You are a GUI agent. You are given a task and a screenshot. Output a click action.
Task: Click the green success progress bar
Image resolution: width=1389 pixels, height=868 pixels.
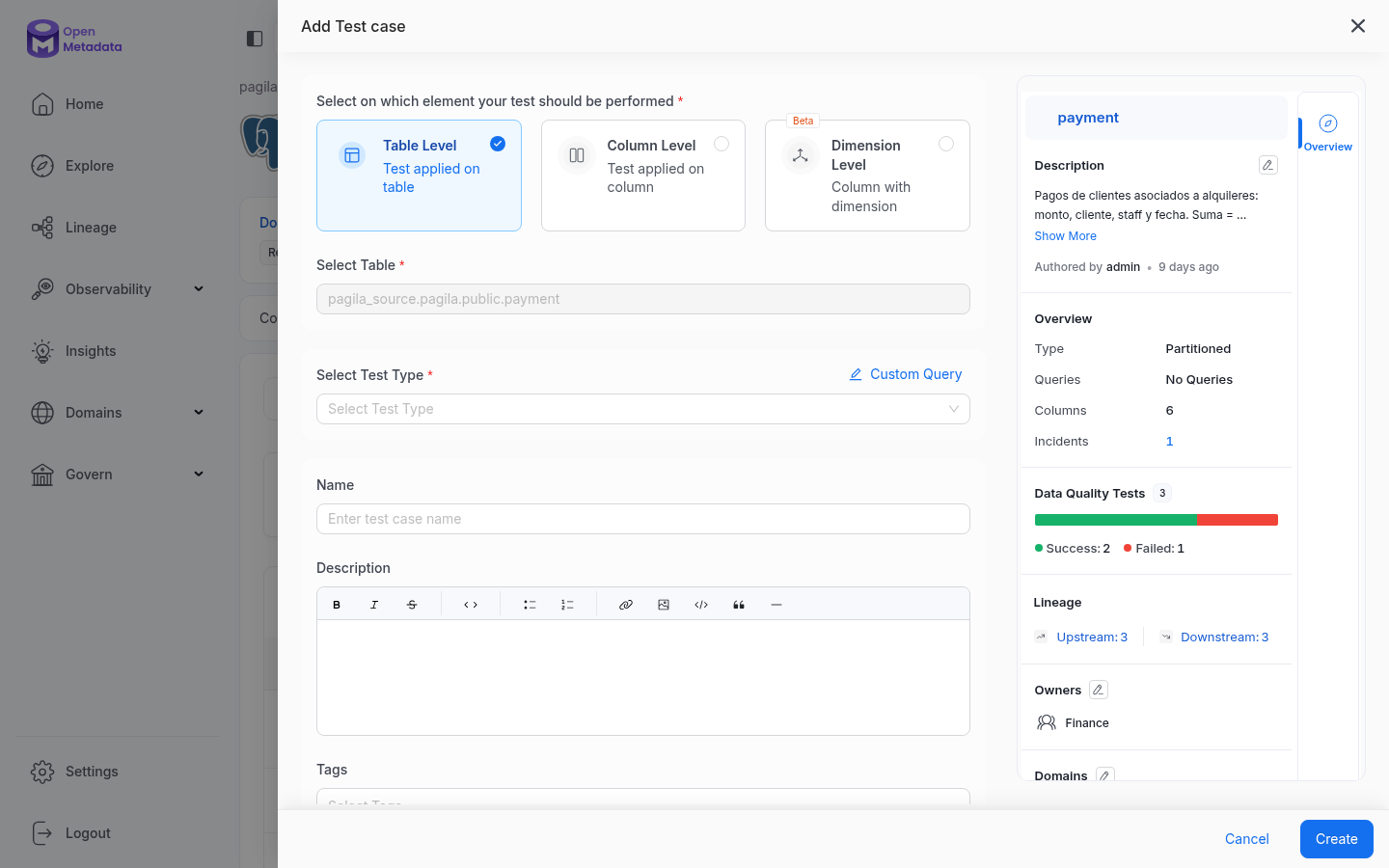[x=1115, y=520]
